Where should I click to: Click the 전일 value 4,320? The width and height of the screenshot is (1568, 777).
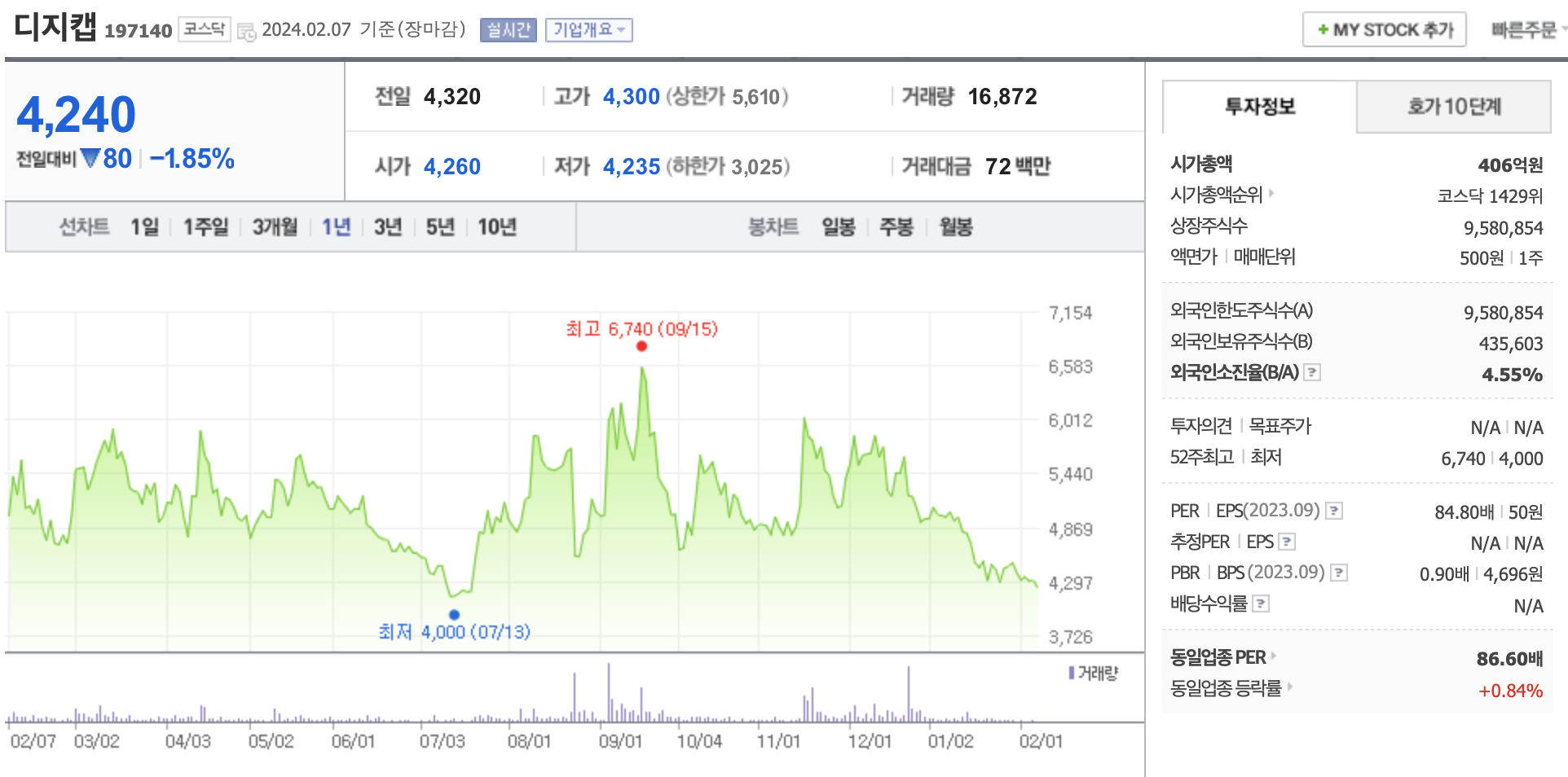pos(452,97)
